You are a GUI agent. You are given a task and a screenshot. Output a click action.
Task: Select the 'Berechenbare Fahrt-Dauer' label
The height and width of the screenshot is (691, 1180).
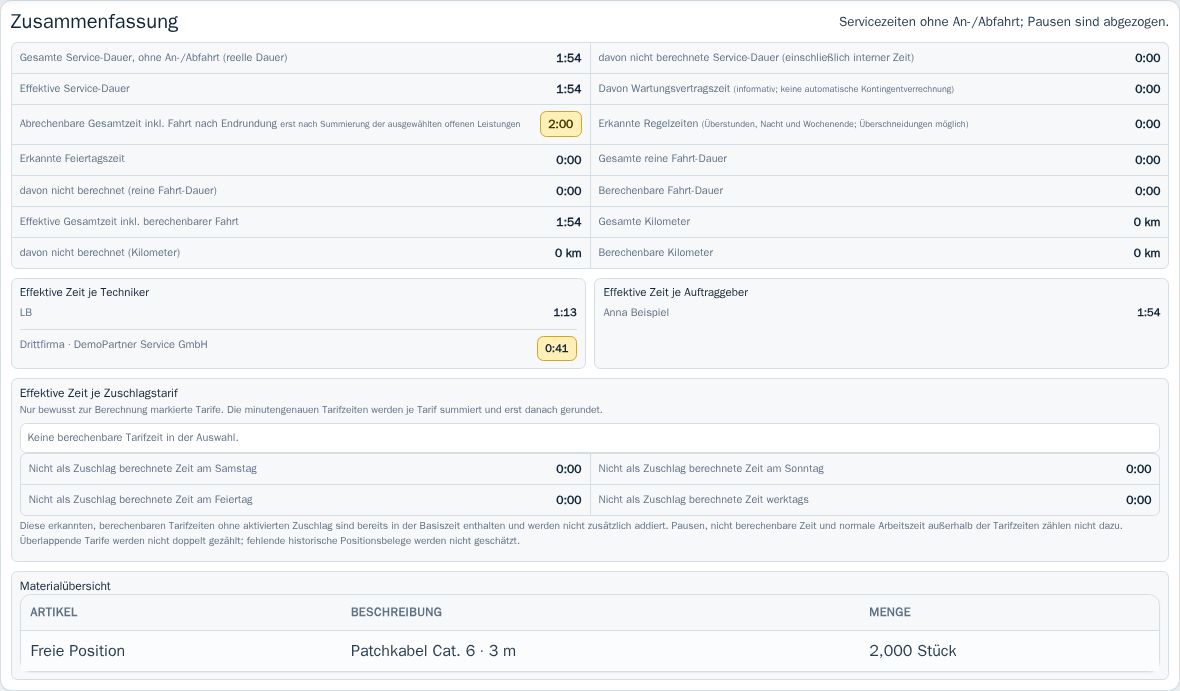(x=661, y=190)
